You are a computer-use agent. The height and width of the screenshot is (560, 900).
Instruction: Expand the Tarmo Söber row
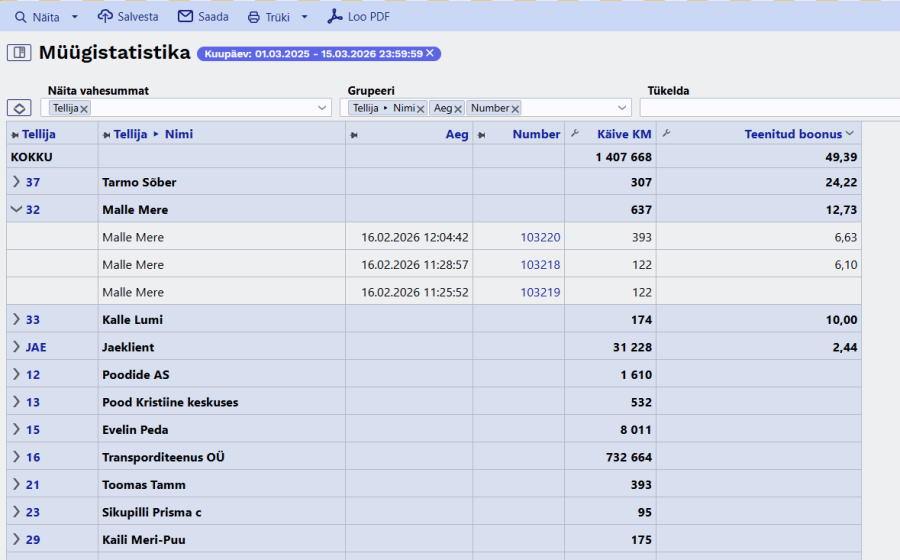(16, 182)
